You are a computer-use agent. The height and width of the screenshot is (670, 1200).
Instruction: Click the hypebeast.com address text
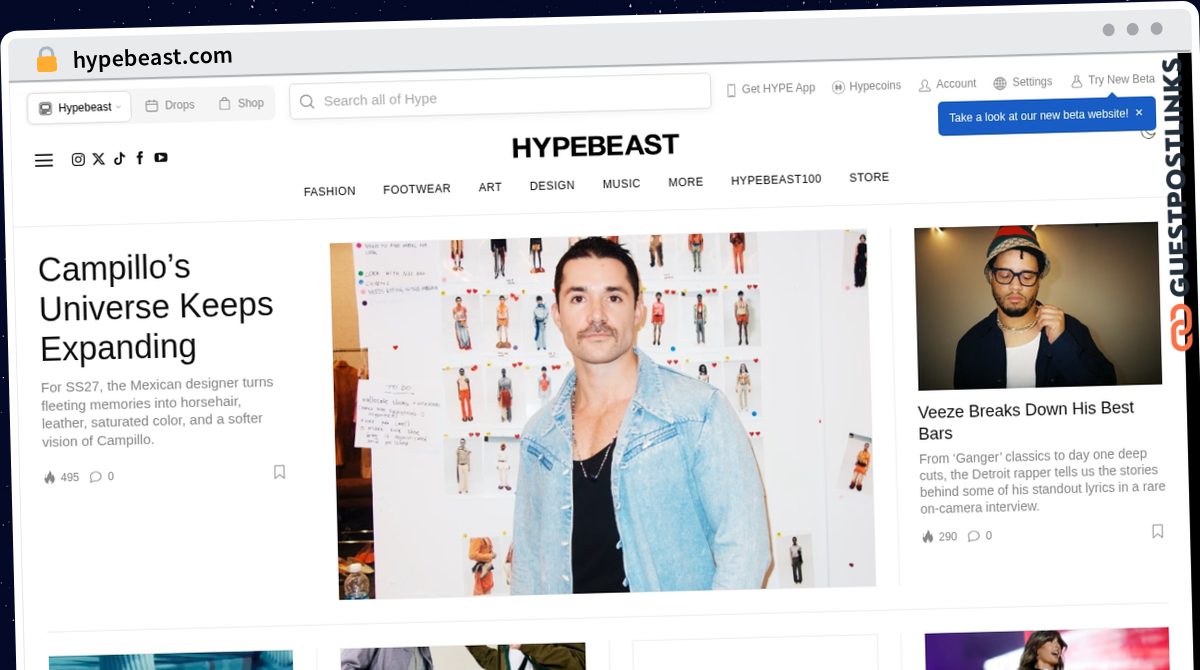point(152,59)
